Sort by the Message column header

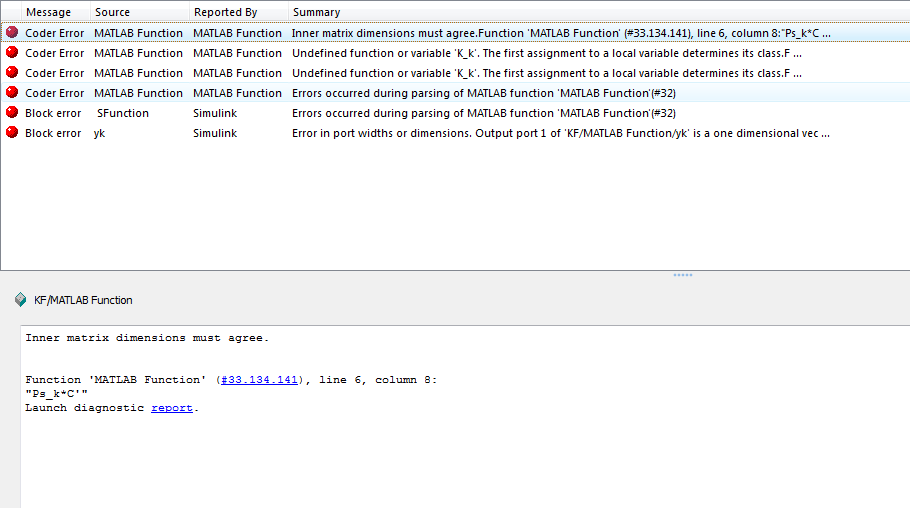point(48,12)
